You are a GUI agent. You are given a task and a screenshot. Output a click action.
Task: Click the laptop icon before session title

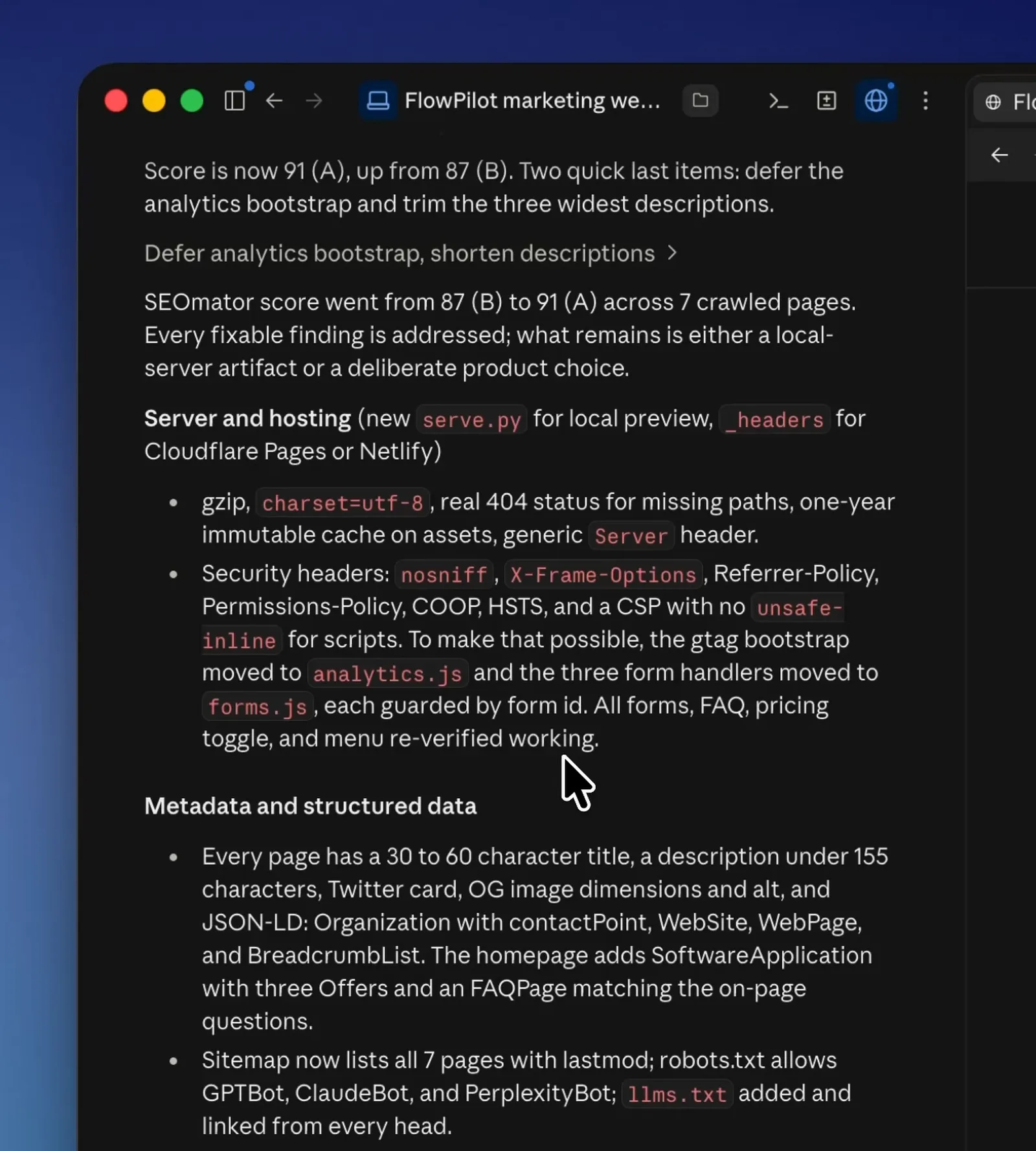pyautogui.click(x=378, y=100)
